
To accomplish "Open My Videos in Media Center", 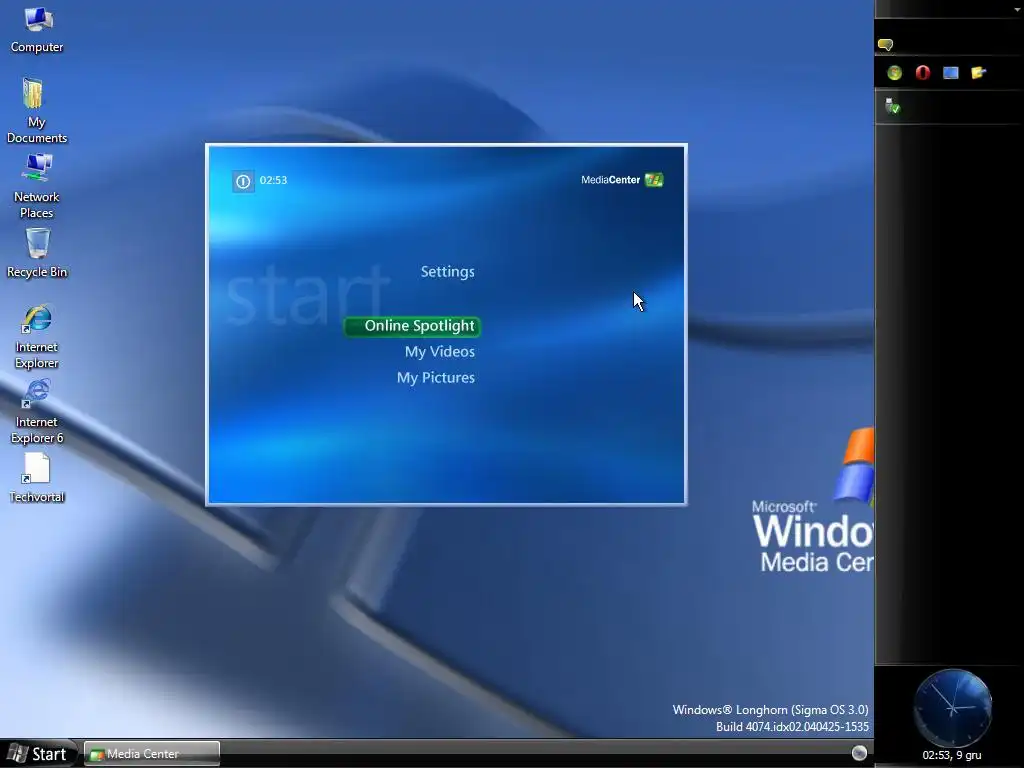I will 440,351.
